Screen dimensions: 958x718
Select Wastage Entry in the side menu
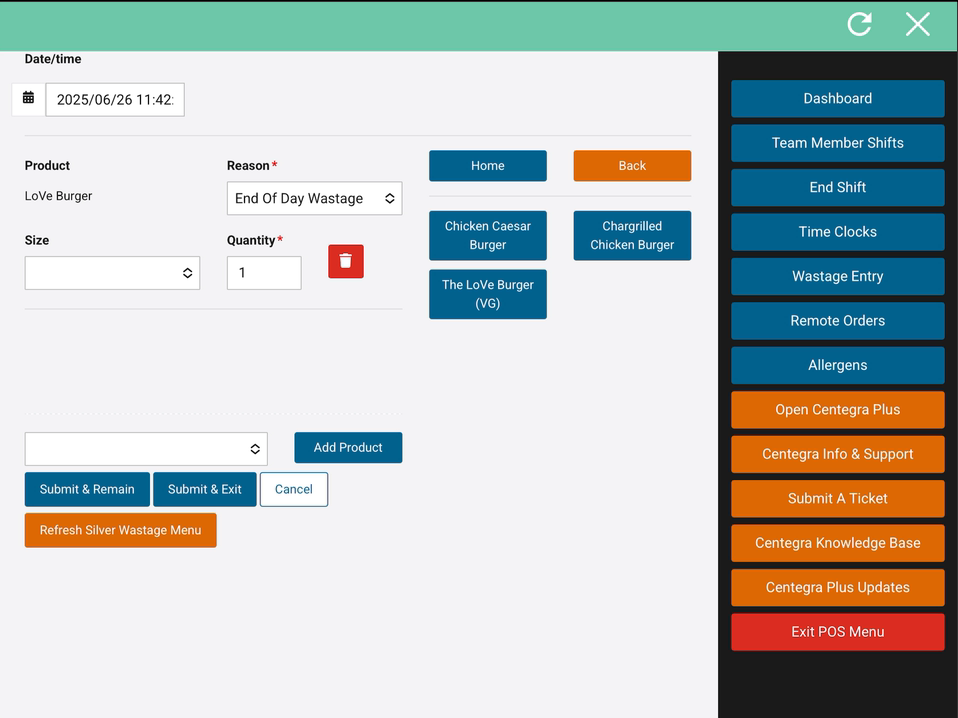[837, 276]
